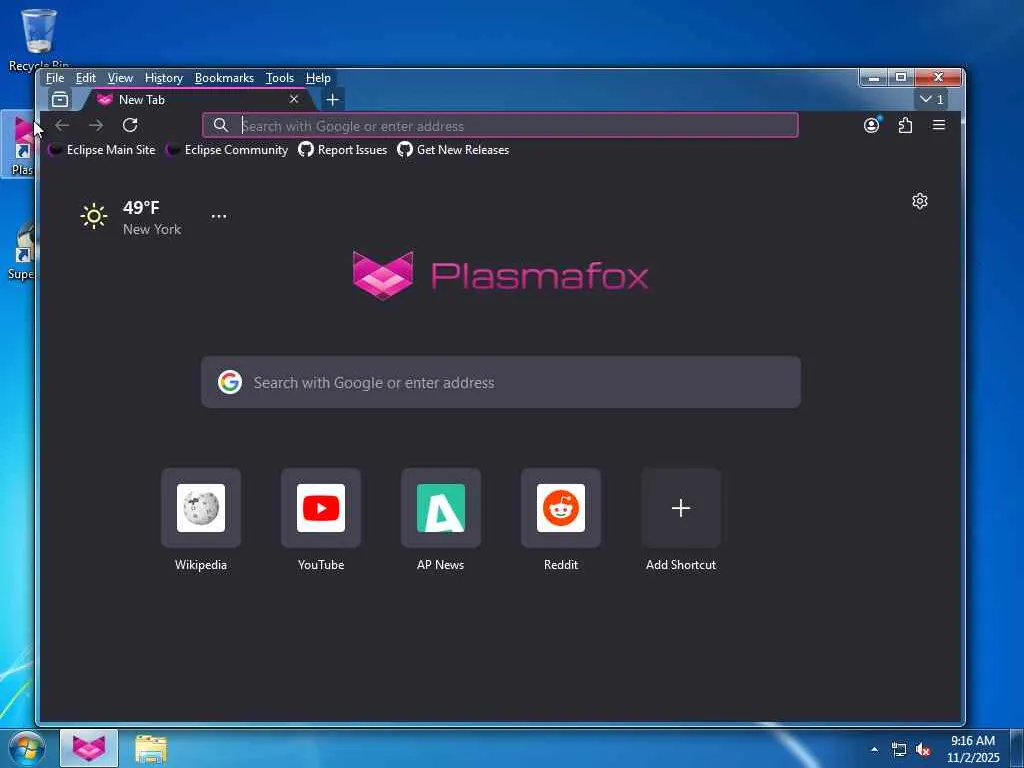Open a new tab with plus button
Image resolution: width=1024 pixels, height=768 pixels.
pos(332,99)
